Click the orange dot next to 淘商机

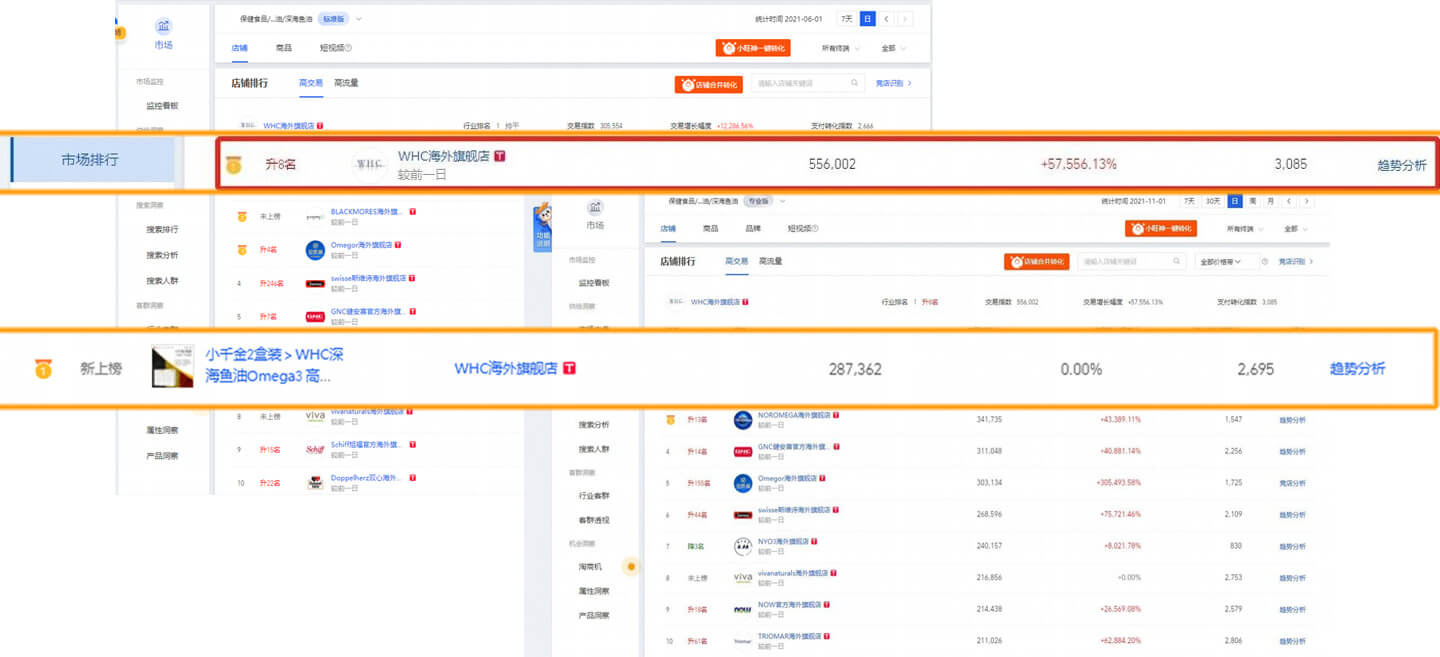630,567
